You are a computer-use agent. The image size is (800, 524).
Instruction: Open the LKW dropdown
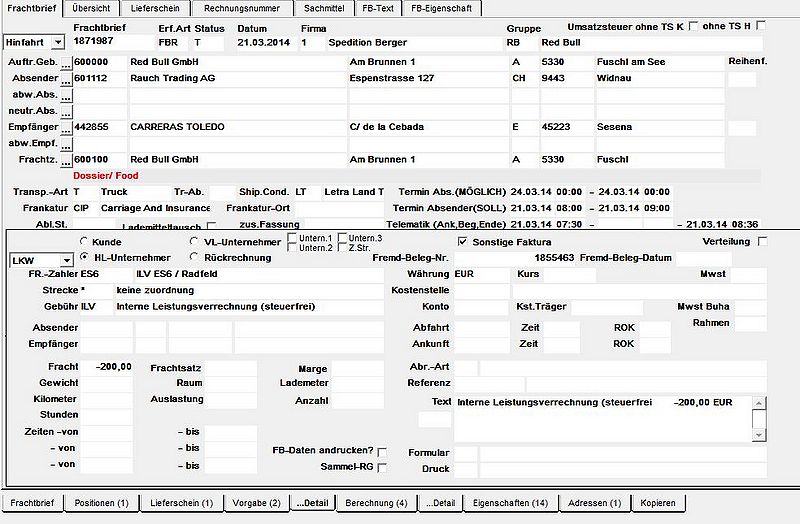tap(66, 261)
